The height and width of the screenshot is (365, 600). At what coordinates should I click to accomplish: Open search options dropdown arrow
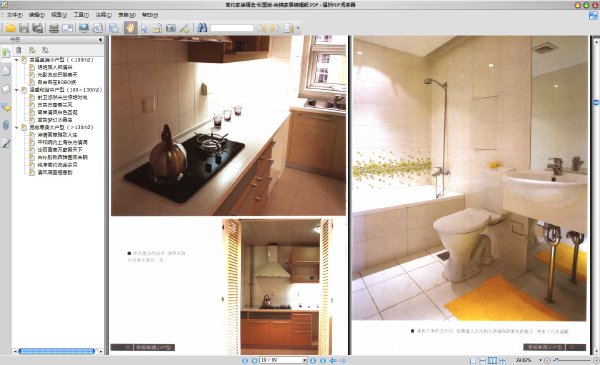[x=298, y=28]
